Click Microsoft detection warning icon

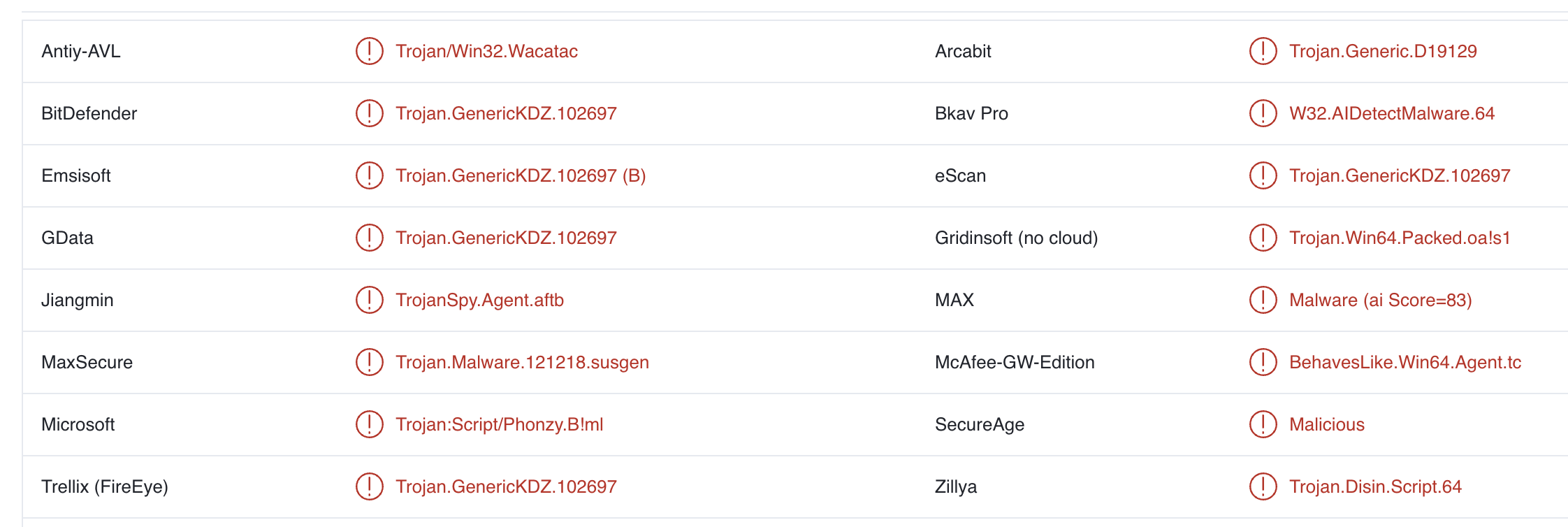369,424
